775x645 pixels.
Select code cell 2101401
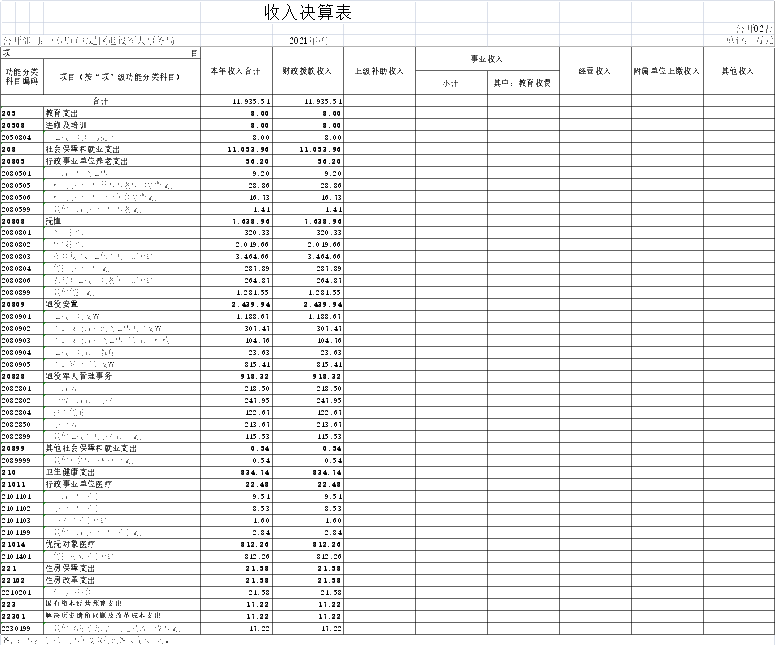[x=22, y=556]
